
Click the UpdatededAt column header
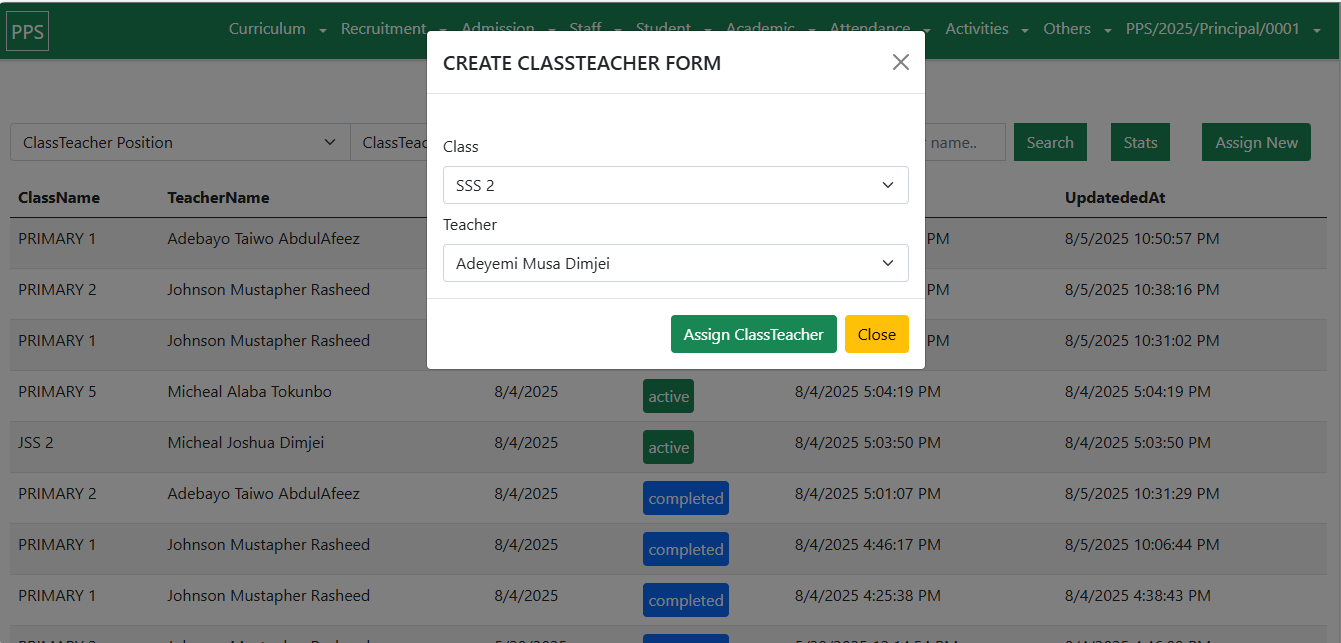tap(1115, 197)
